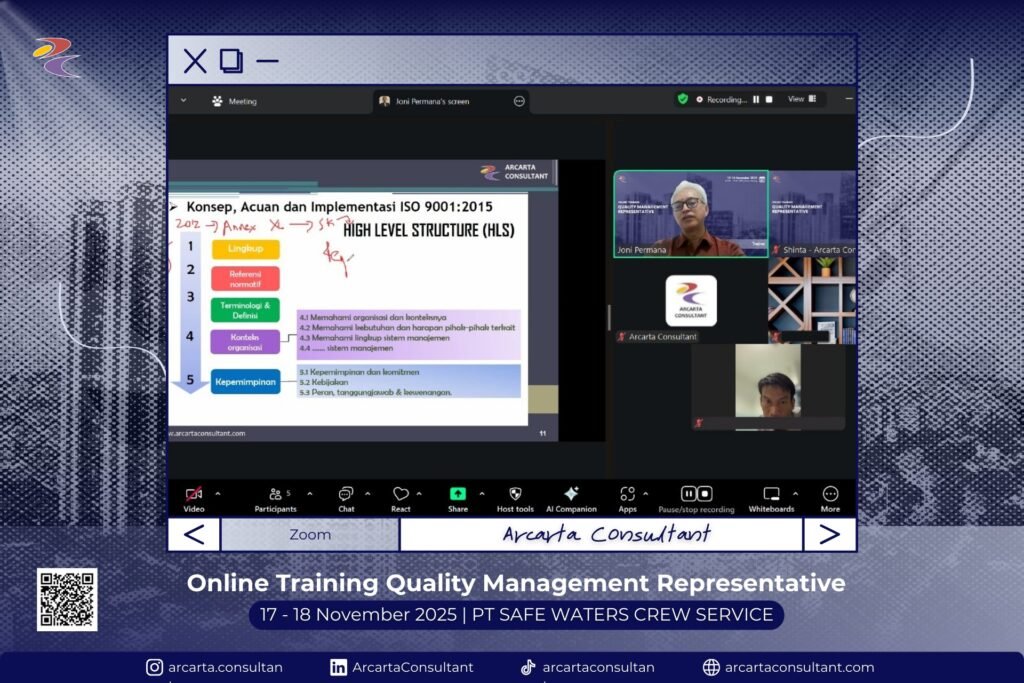Expand the Participants options arrow
1024x683 pixels.
309,493
